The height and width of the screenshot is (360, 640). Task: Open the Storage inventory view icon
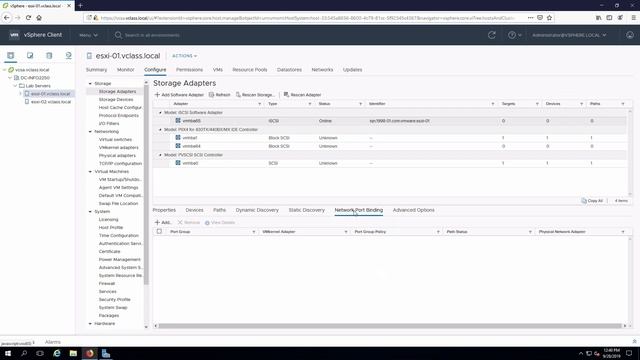click(49, 56)
